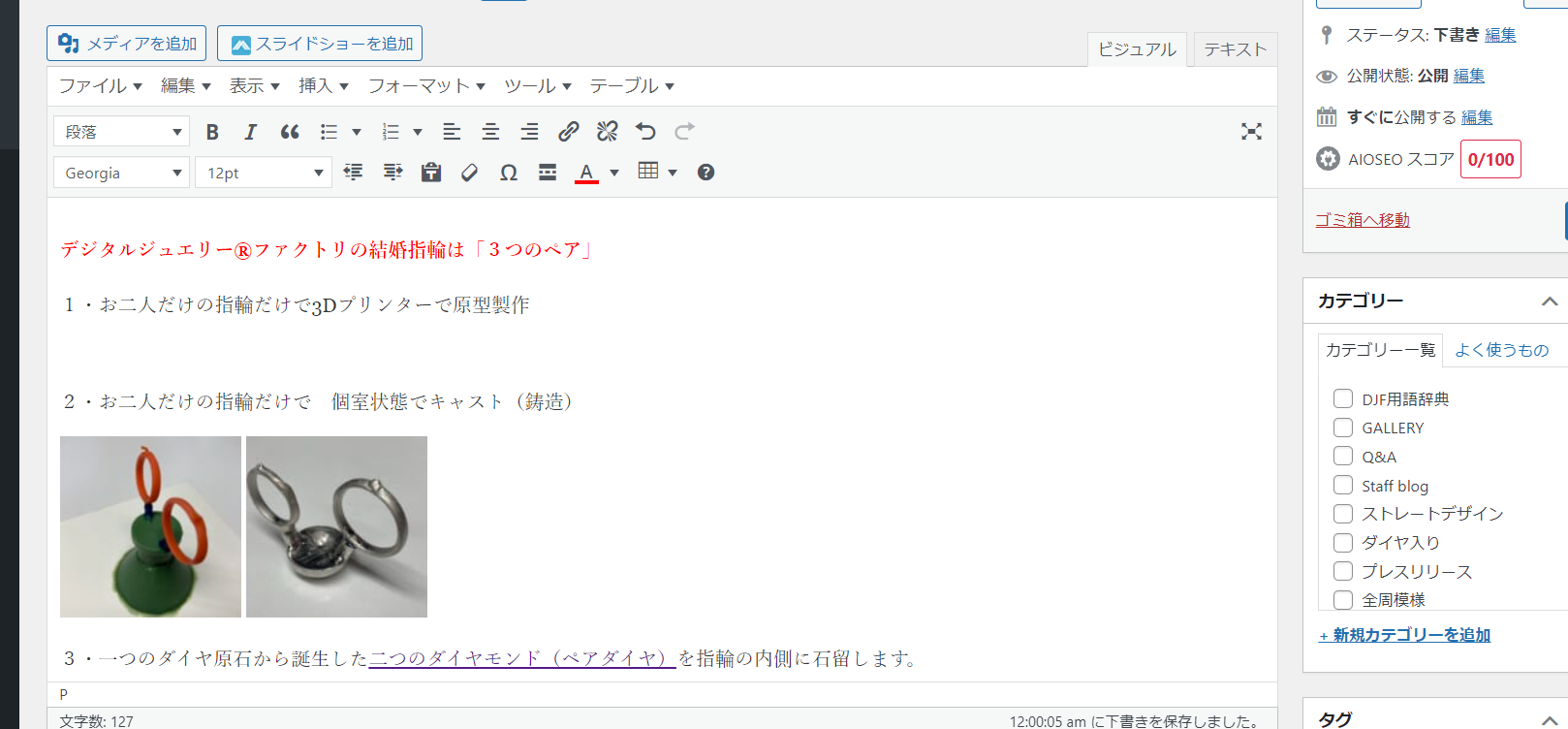This screenshot has width=1568, height=729.
Task: Open the ツール menu
Action: [x=538, y=86]
